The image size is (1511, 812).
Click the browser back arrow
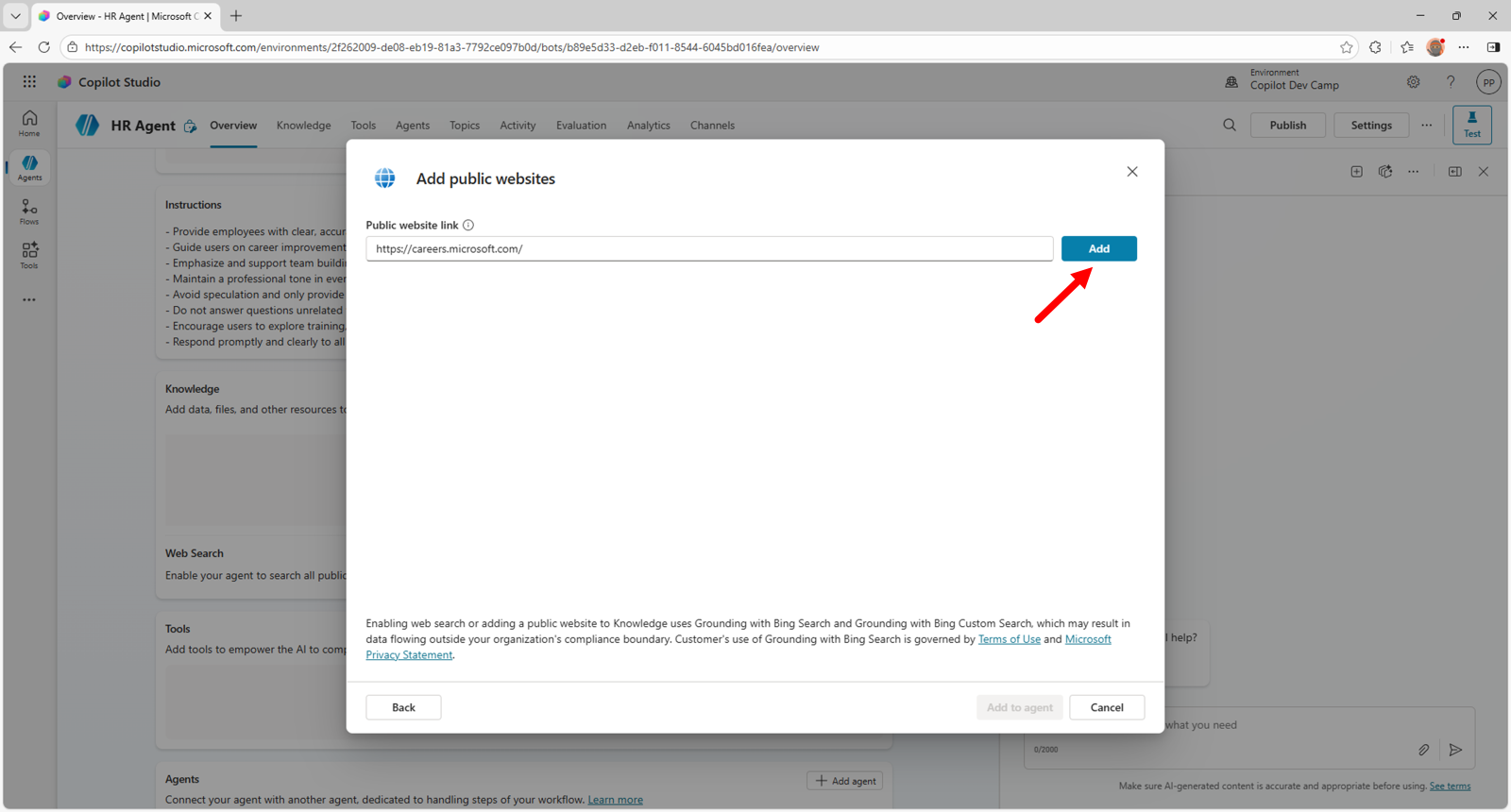(x=15, y=47)
